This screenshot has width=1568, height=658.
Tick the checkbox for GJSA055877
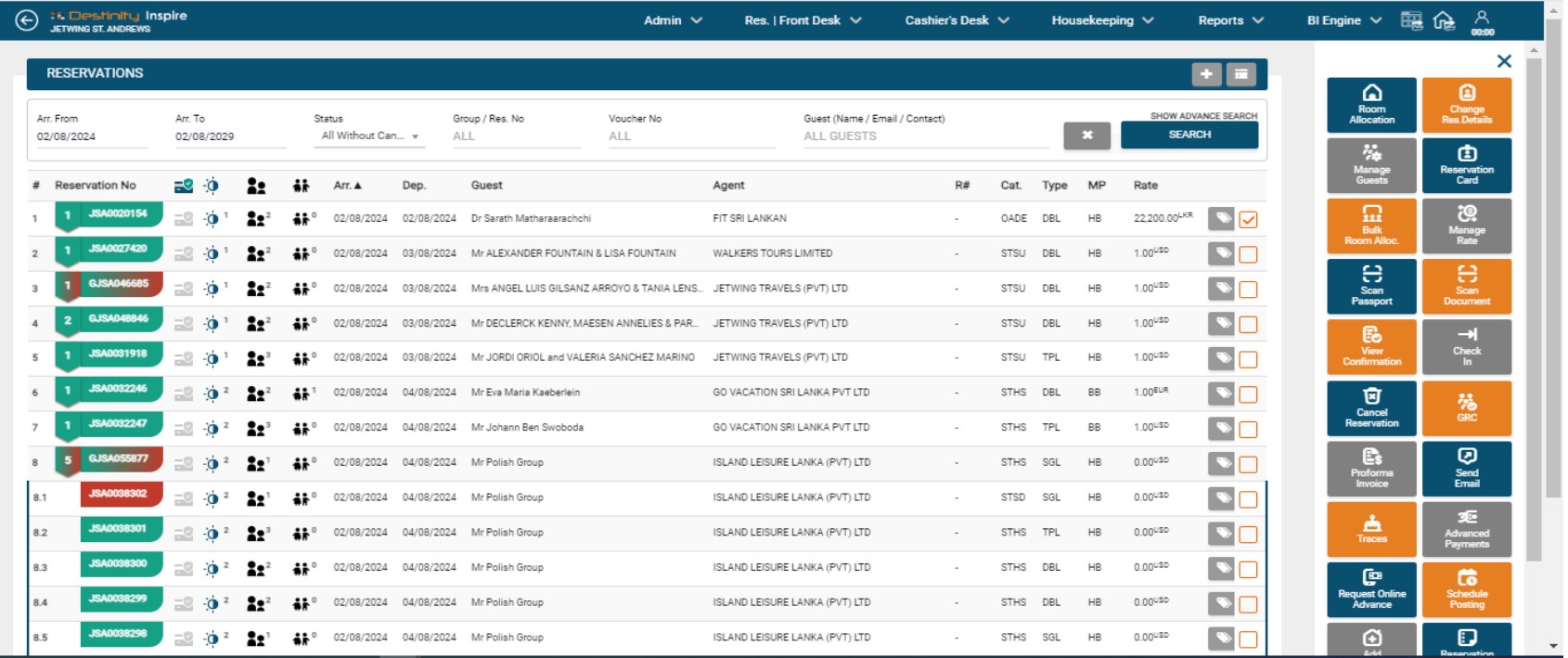click(x=1248, y=464)
